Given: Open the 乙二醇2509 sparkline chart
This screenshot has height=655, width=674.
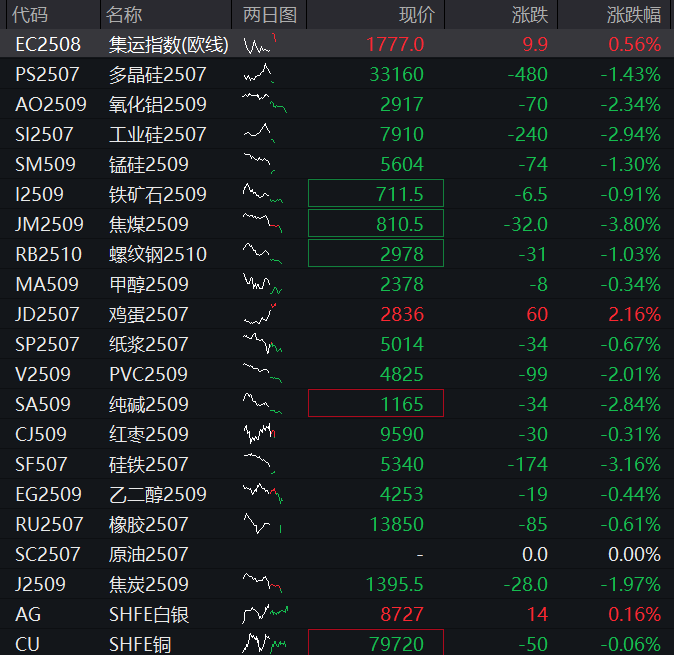Looking at the screenshot, I should pyautogui.click(x=263, y=493).
